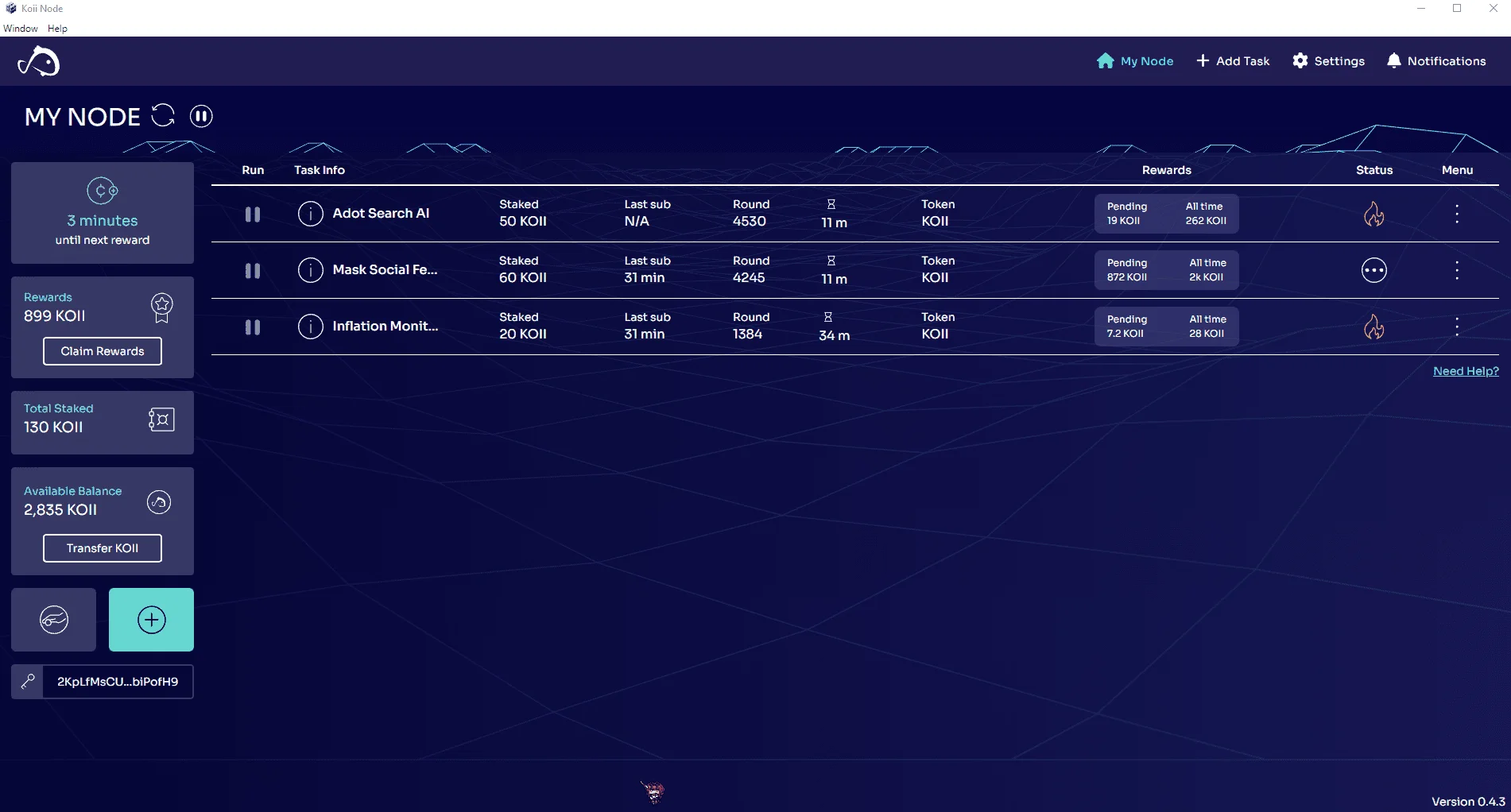Image resolution: width=1511 pixels, height=812 pixels.
Task: Click the three-dot status icon for Mask Social
Action: [x=1374, y=270]
